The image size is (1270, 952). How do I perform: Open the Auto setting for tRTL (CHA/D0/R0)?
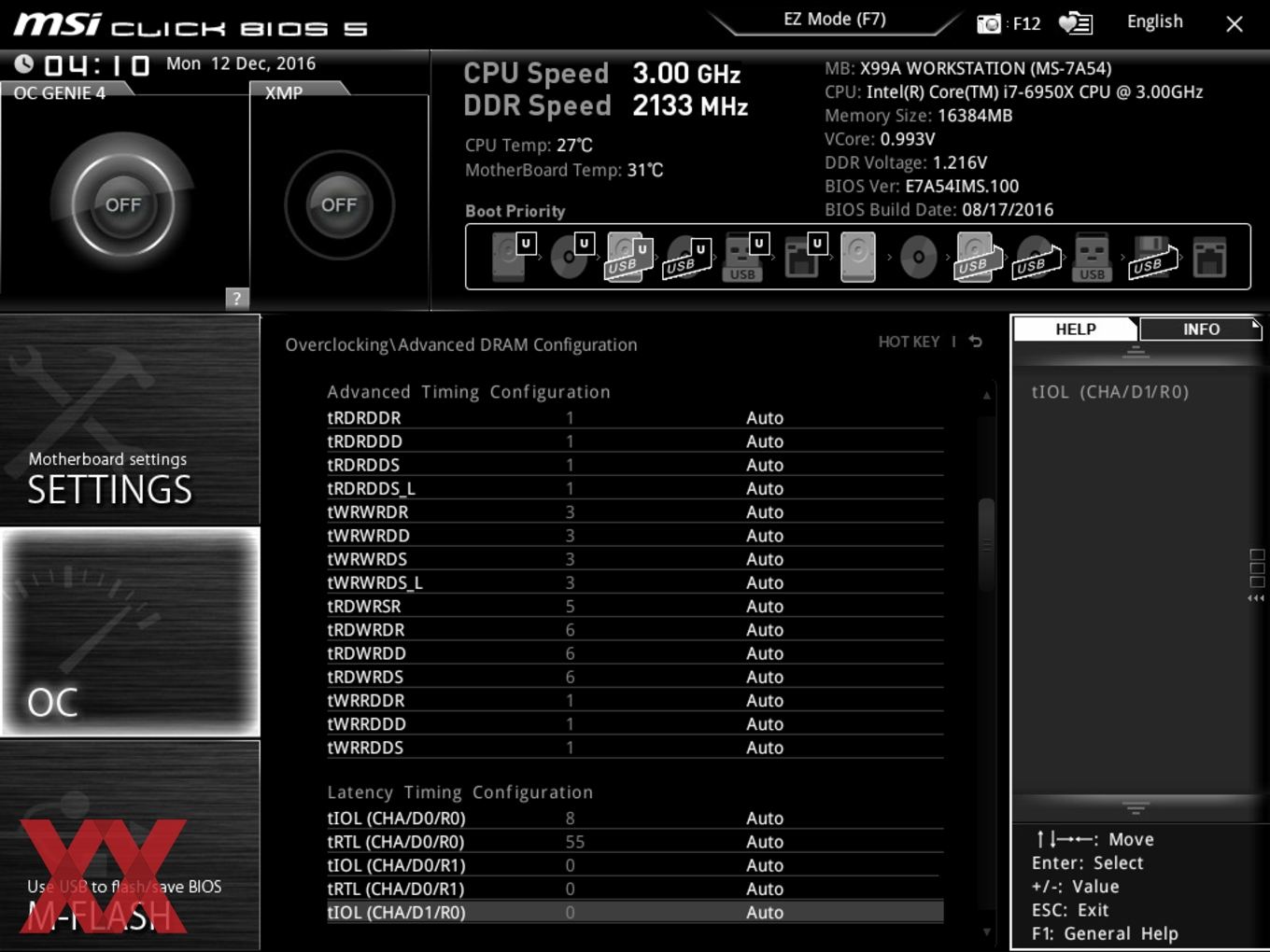click(765, 842)
